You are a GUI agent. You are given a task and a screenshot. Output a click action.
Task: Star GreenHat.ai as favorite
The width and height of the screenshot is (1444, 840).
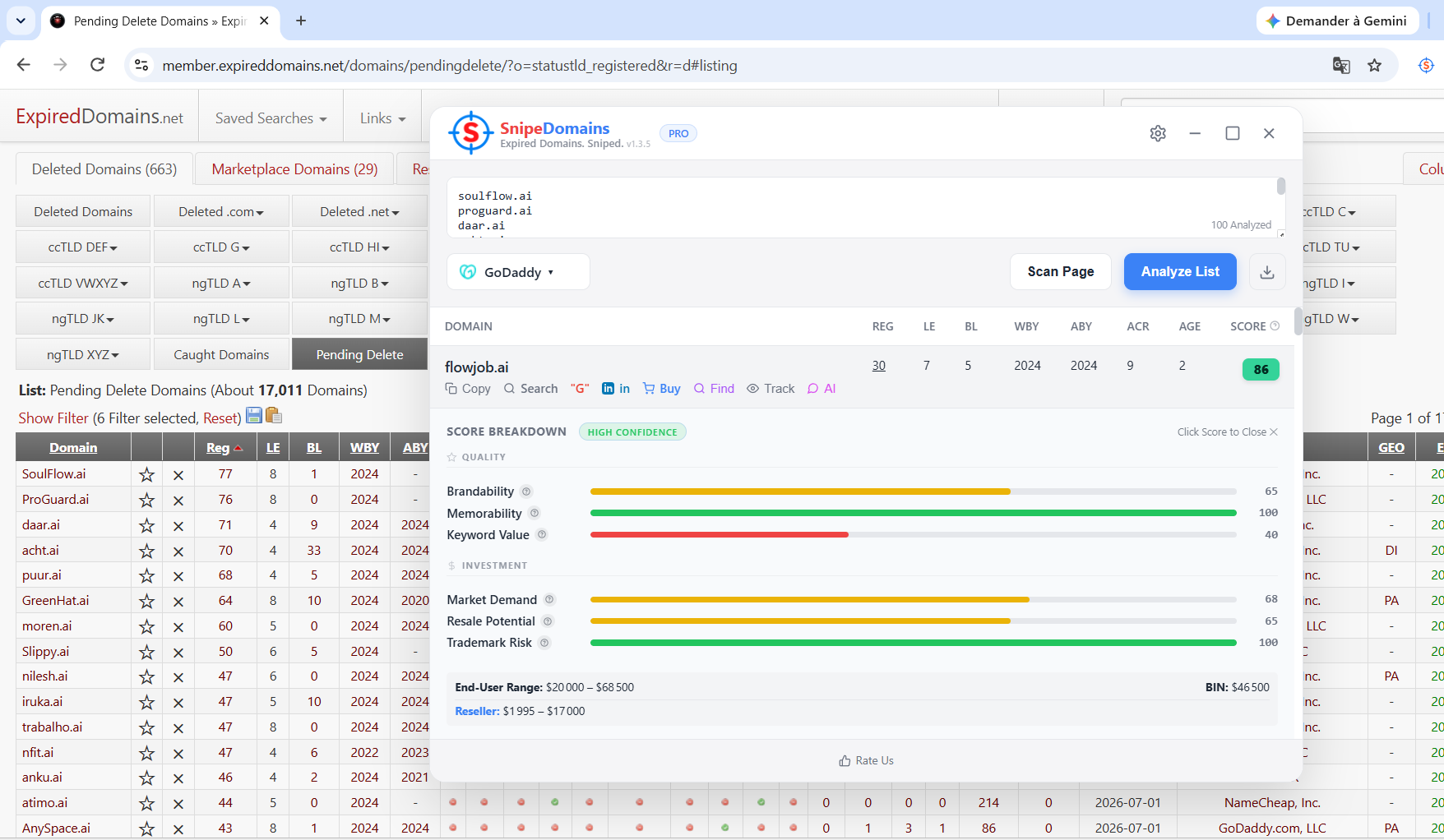click(x=146, y=601)
